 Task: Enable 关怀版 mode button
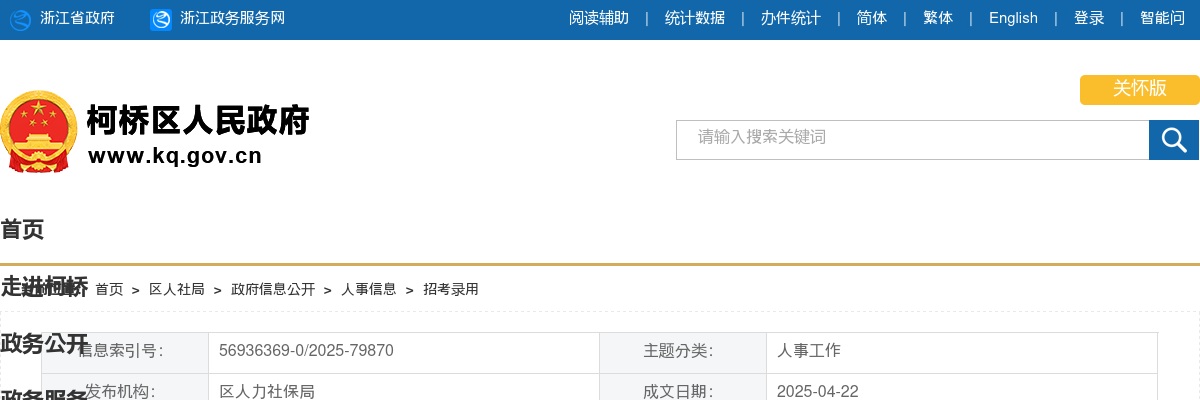[1140, 89]
